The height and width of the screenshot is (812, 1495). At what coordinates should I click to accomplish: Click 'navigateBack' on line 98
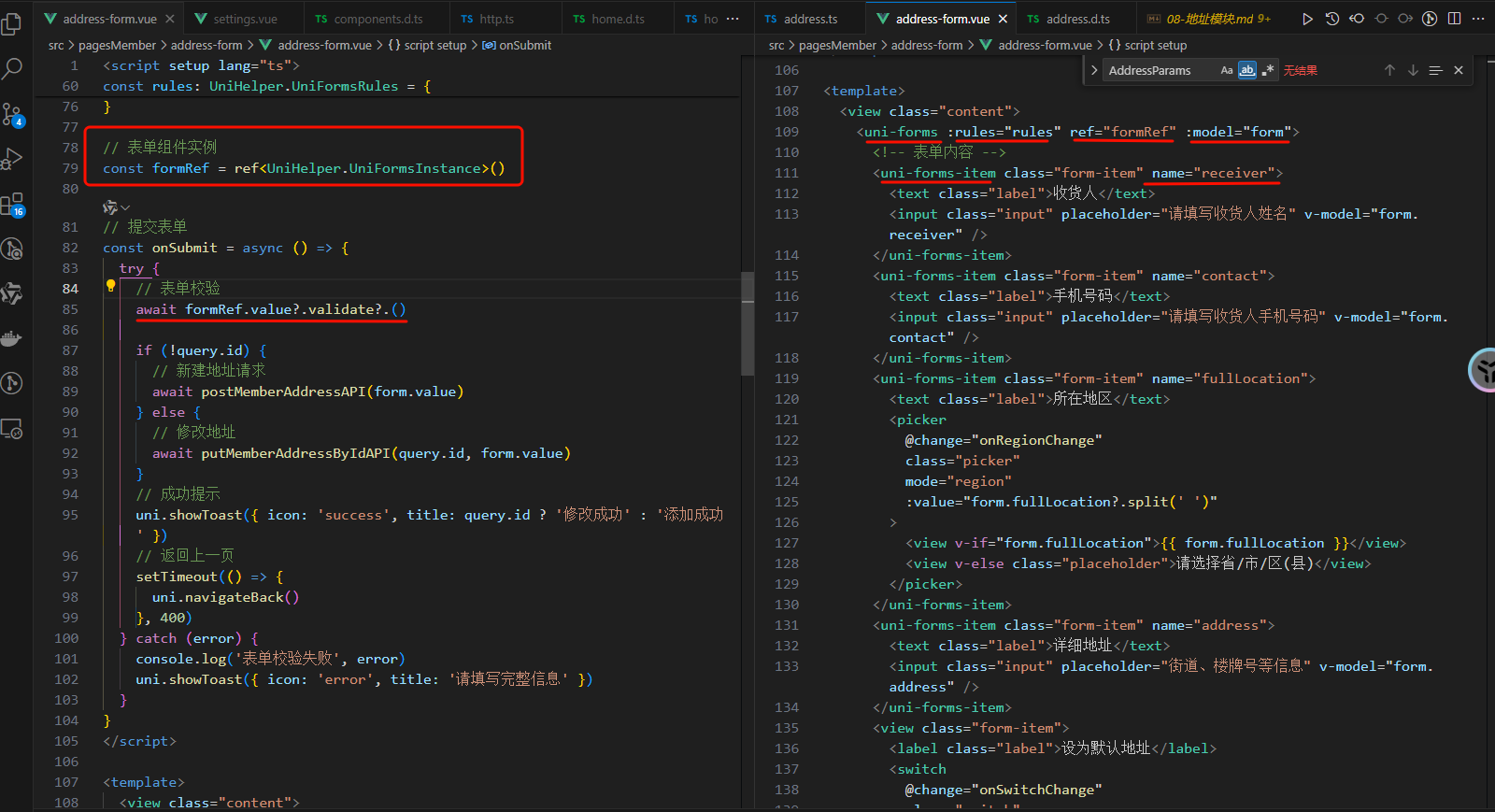(x=234, y=597)
